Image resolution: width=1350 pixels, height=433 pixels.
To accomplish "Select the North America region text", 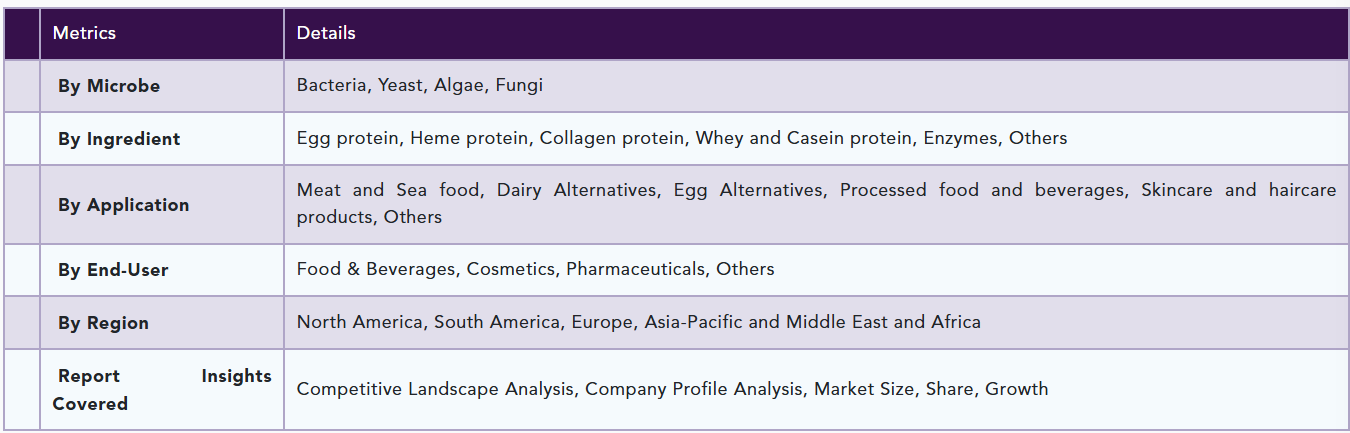I will click(359, 322).
